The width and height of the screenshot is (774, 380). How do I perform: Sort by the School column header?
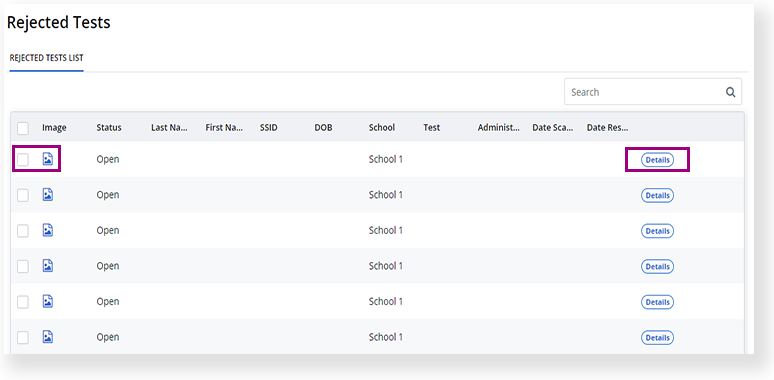click(382, 127)
